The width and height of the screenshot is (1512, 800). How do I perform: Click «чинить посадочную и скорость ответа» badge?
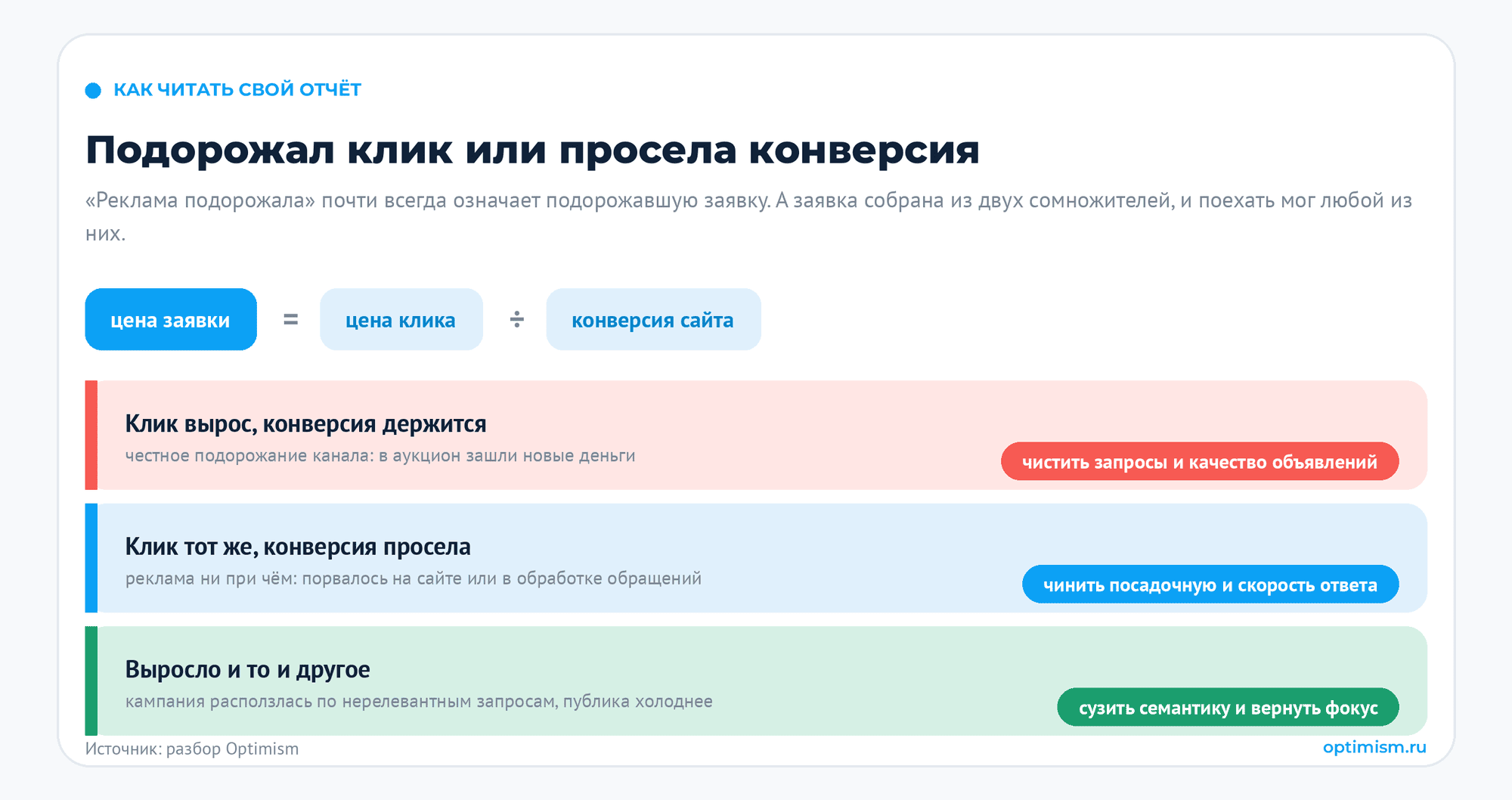[1210, 584]
